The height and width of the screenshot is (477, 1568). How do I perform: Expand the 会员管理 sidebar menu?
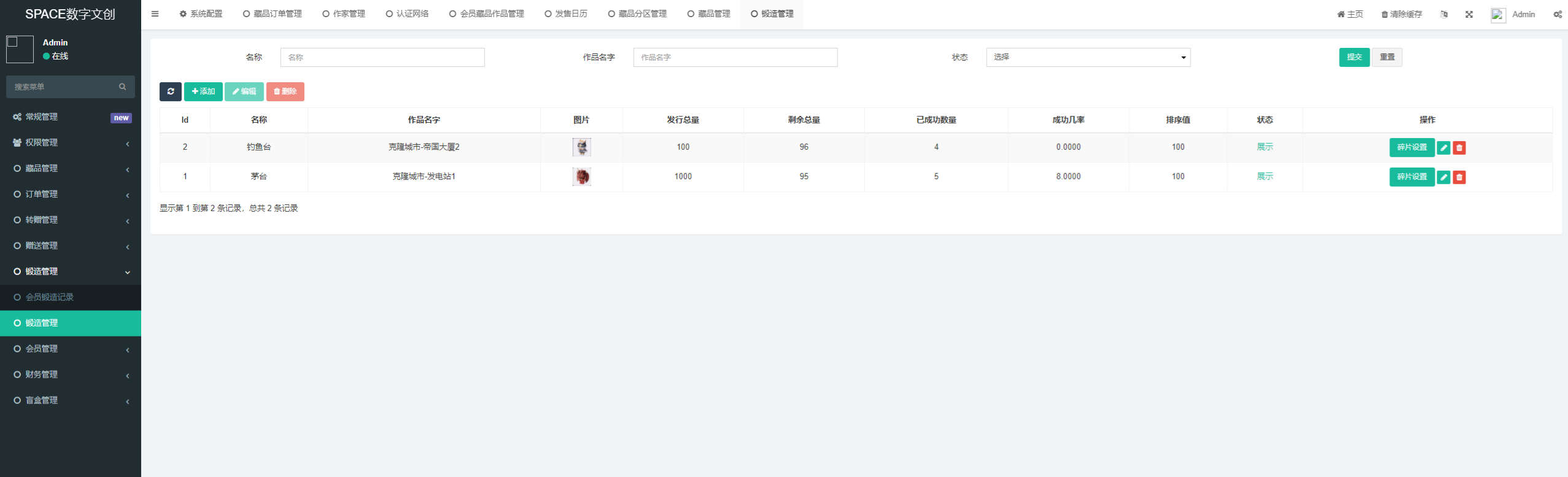[70, 349]
